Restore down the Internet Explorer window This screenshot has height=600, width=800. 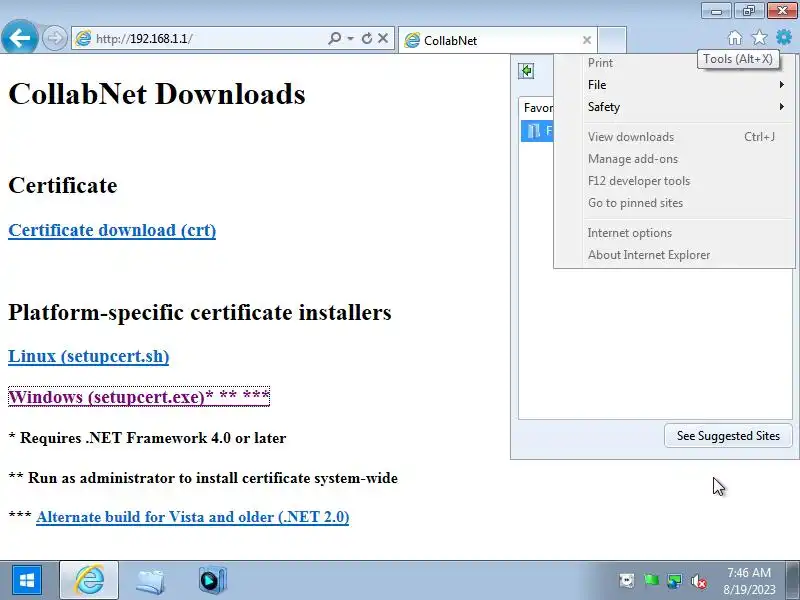coord(748,10)
